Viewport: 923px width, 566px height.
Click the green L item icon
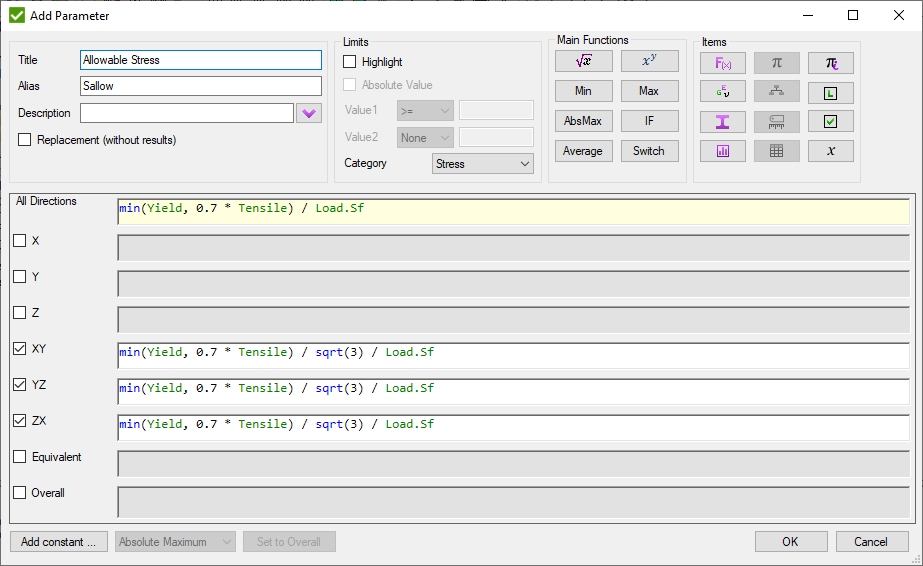(830, 92)
